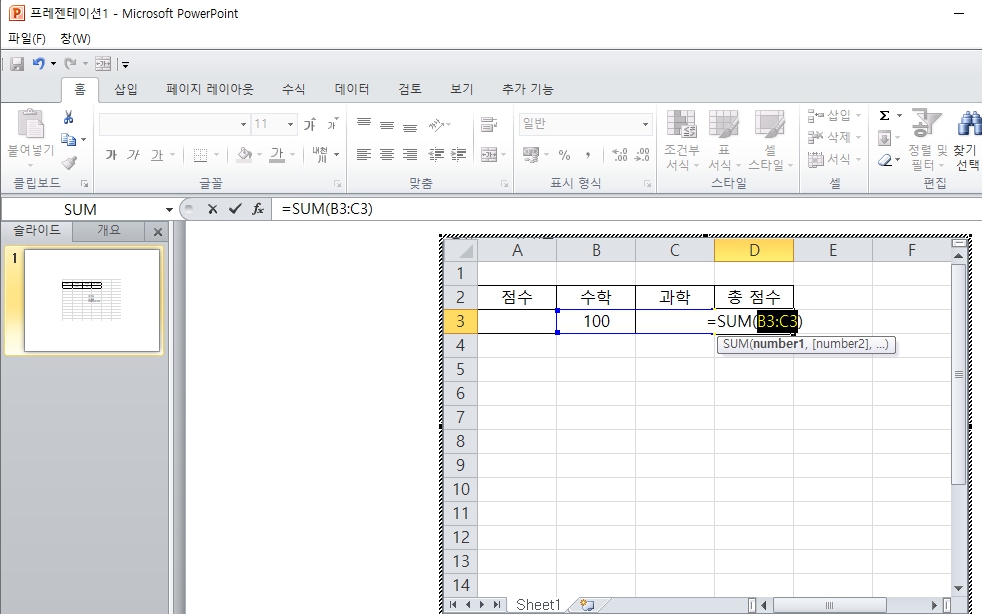Click the Wrap Text icon
The height and width of the screenshot is (614, 982).
[x=489, y=124]
